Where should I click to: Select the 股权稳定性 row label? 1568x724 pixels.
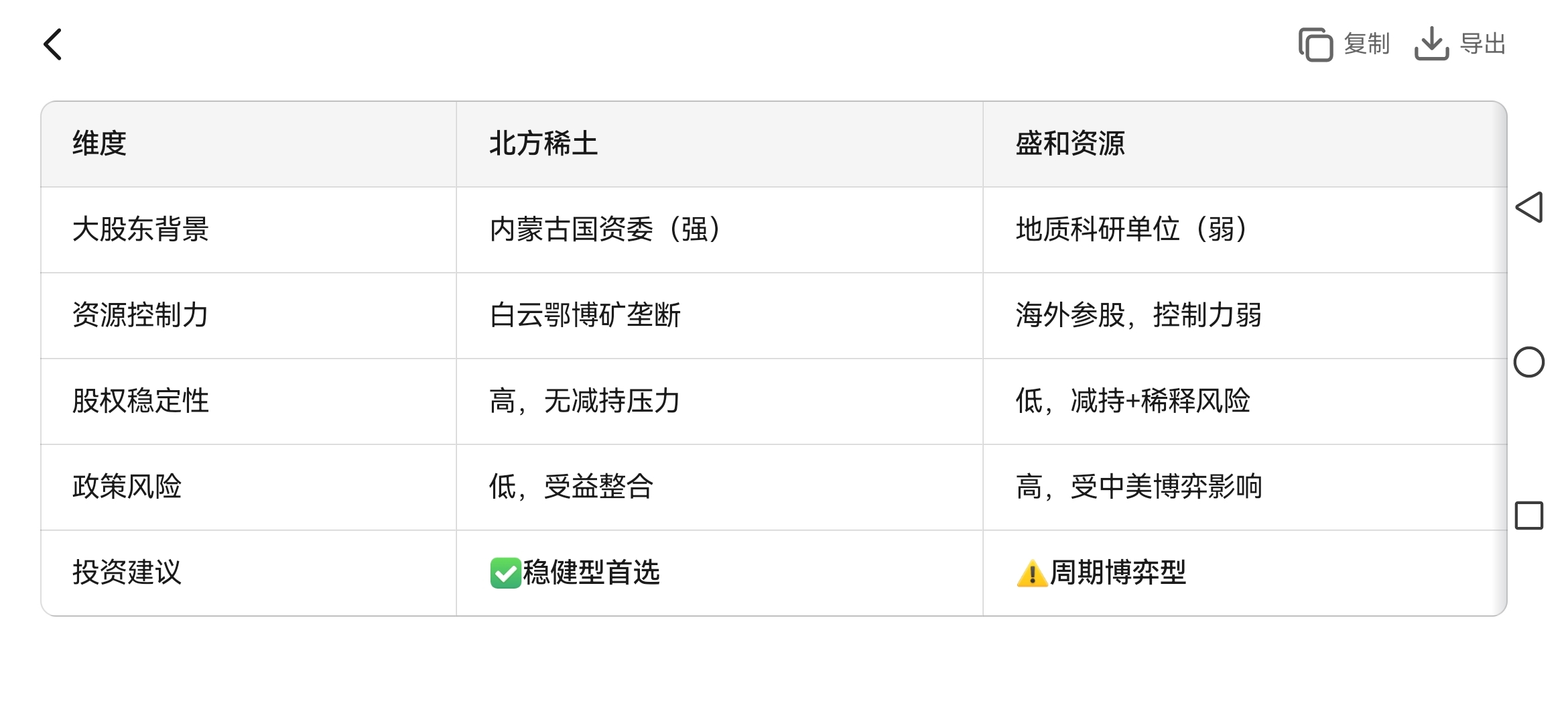coord(141,401)
